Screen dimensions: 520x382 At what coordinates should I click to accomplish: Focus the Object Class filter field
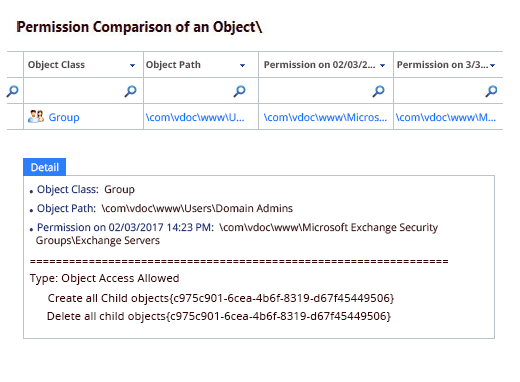pyautogui.click(x=83, y=91)
